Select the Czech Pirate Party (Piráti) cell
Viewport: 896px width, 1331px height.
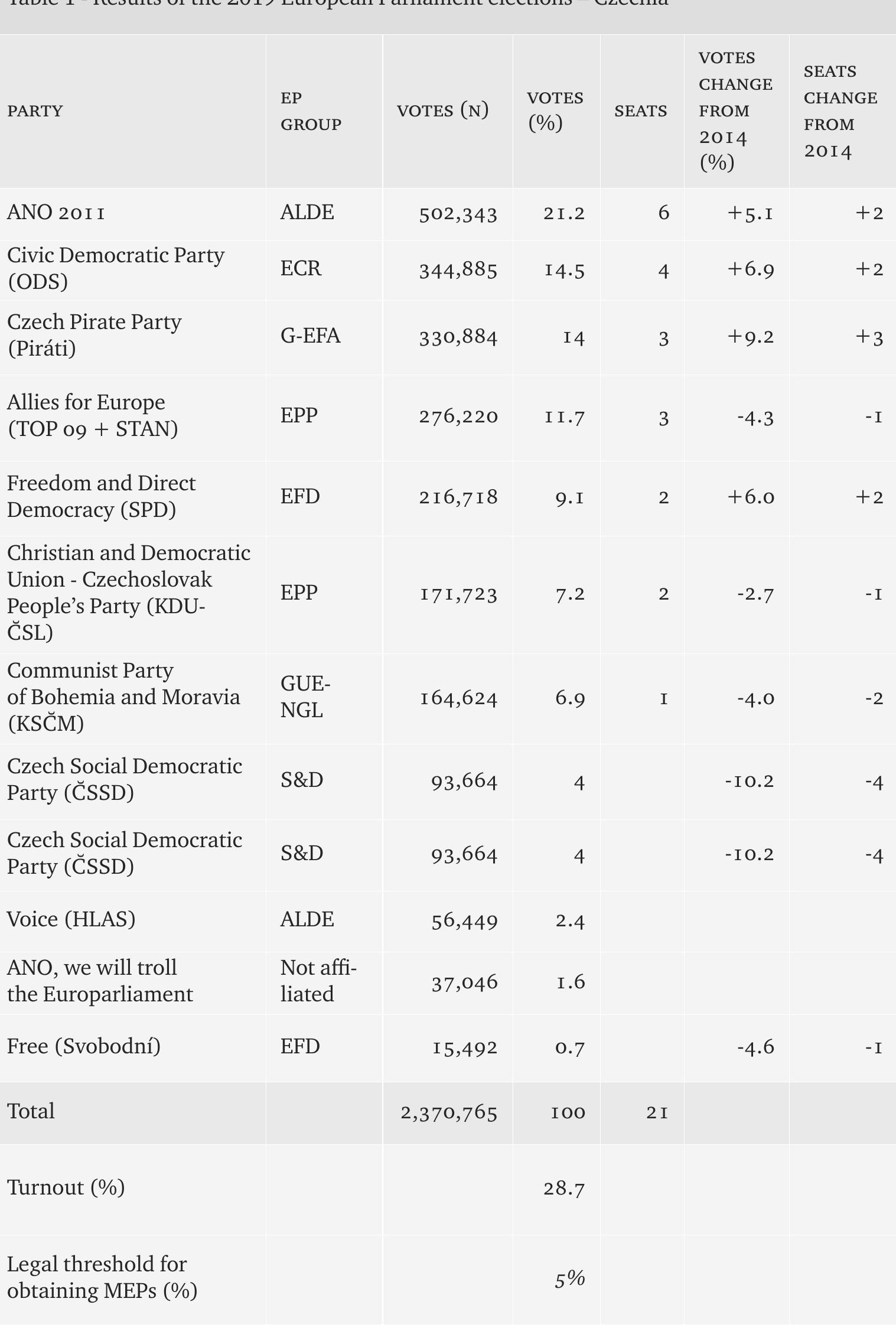tap(95, 335)
